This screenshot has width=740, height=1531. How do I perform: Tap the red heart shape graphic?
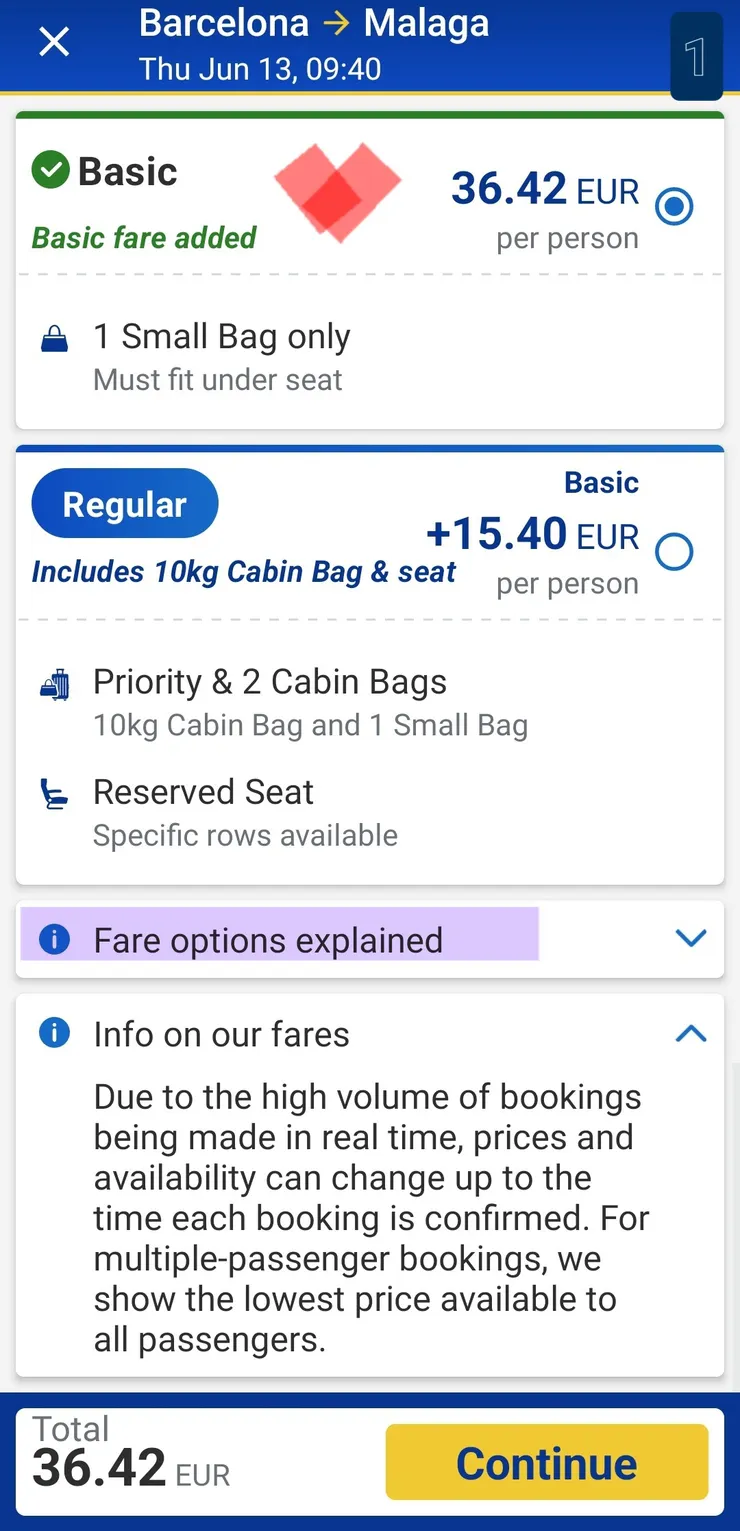(337, 189)
